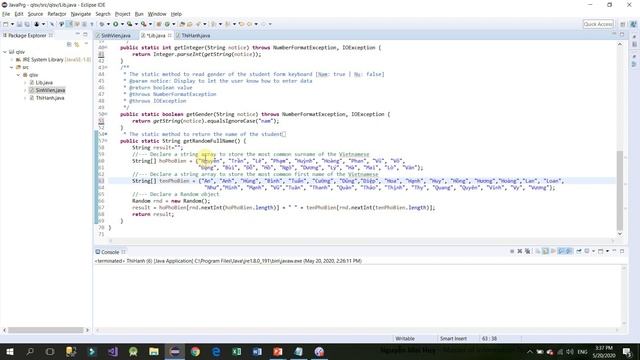Close the Lib.java editor tab
The height and width of the screenshot is (360, 640).
[x=170, y=36]
